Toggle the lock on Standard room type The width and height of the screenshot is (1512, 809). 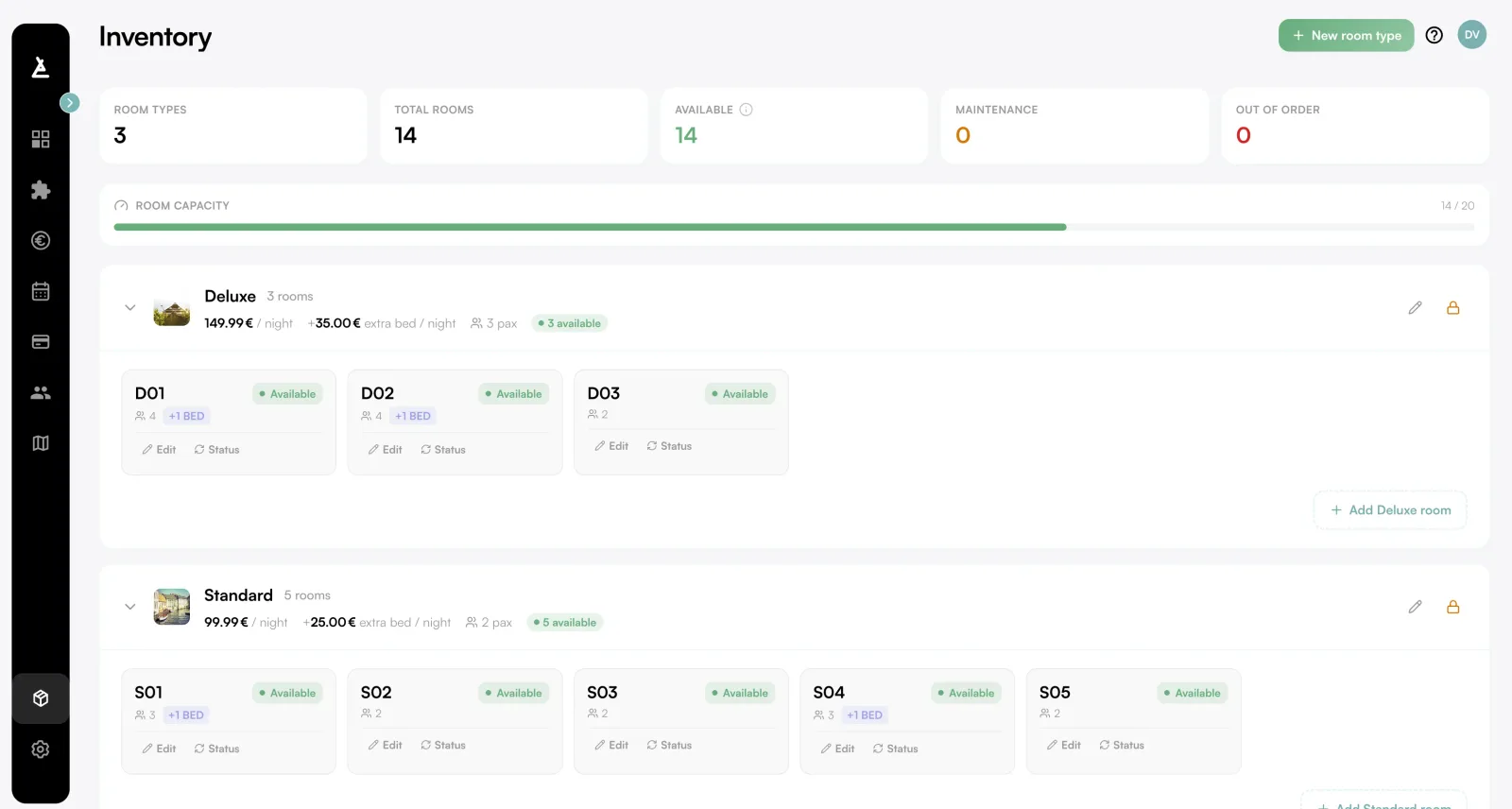coord(1452,607)
